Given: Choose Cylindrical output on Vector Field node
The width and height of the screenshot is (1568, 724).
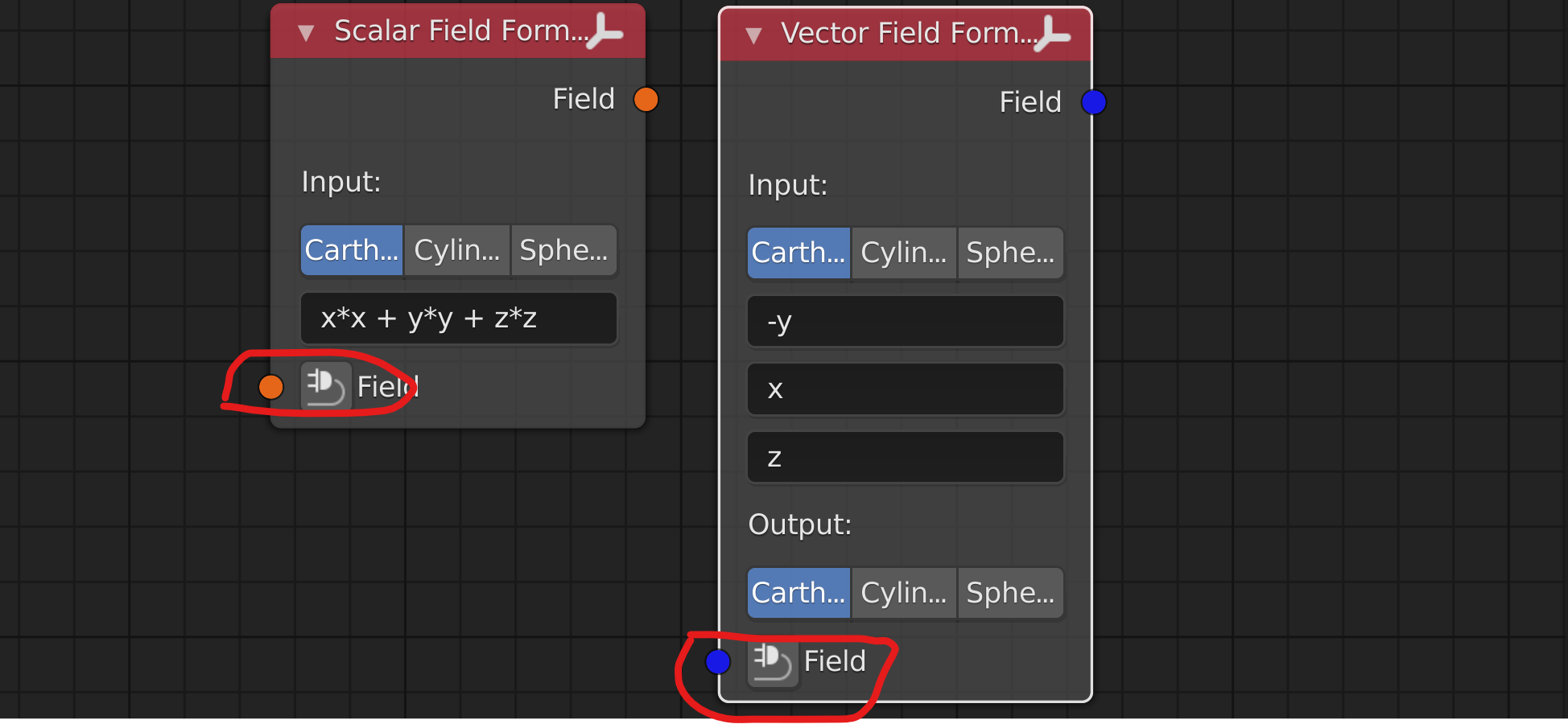Looking at the screenshot, I should 903,594.
